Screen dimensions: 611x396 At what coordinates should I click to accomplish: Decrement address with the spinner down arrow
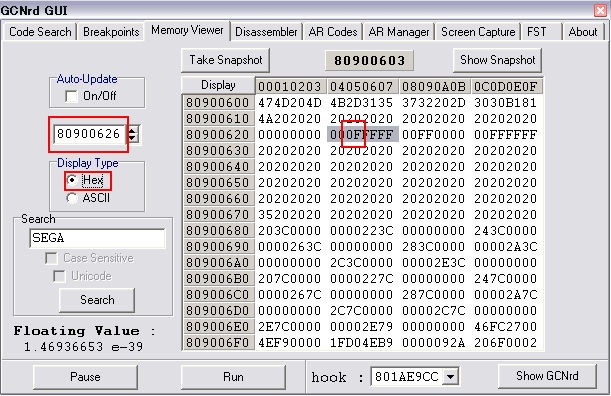click(132, 138)
